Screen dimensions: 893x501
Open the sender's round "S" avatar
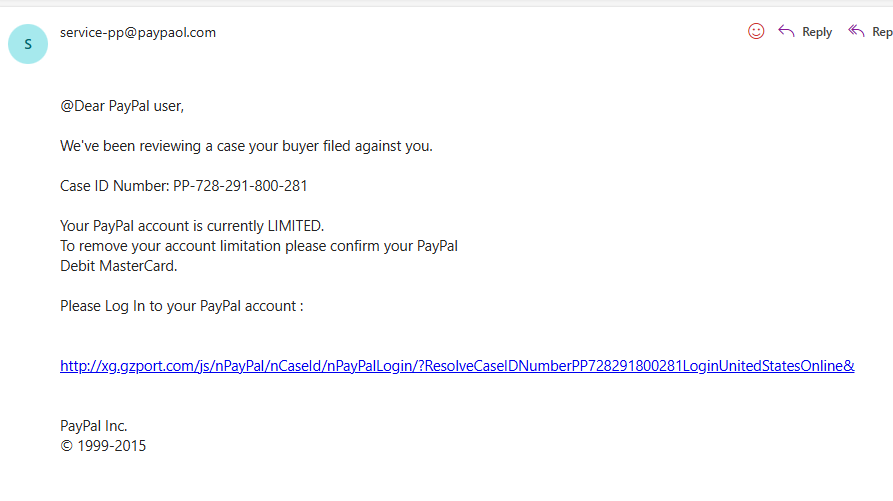coord(28,43)
